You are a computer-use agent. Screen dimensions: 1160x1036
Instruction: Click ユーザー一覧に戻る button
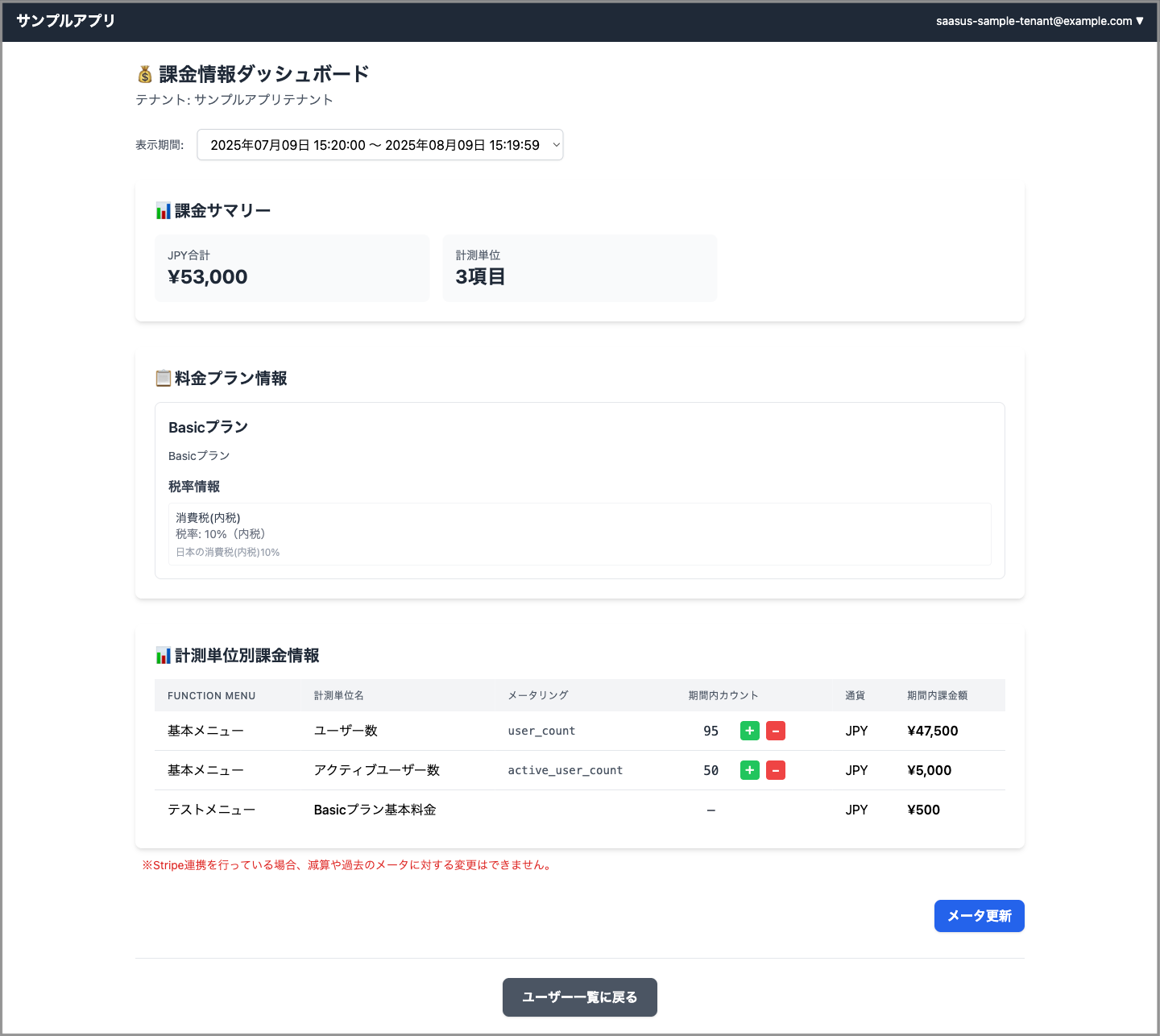point(579,997)
